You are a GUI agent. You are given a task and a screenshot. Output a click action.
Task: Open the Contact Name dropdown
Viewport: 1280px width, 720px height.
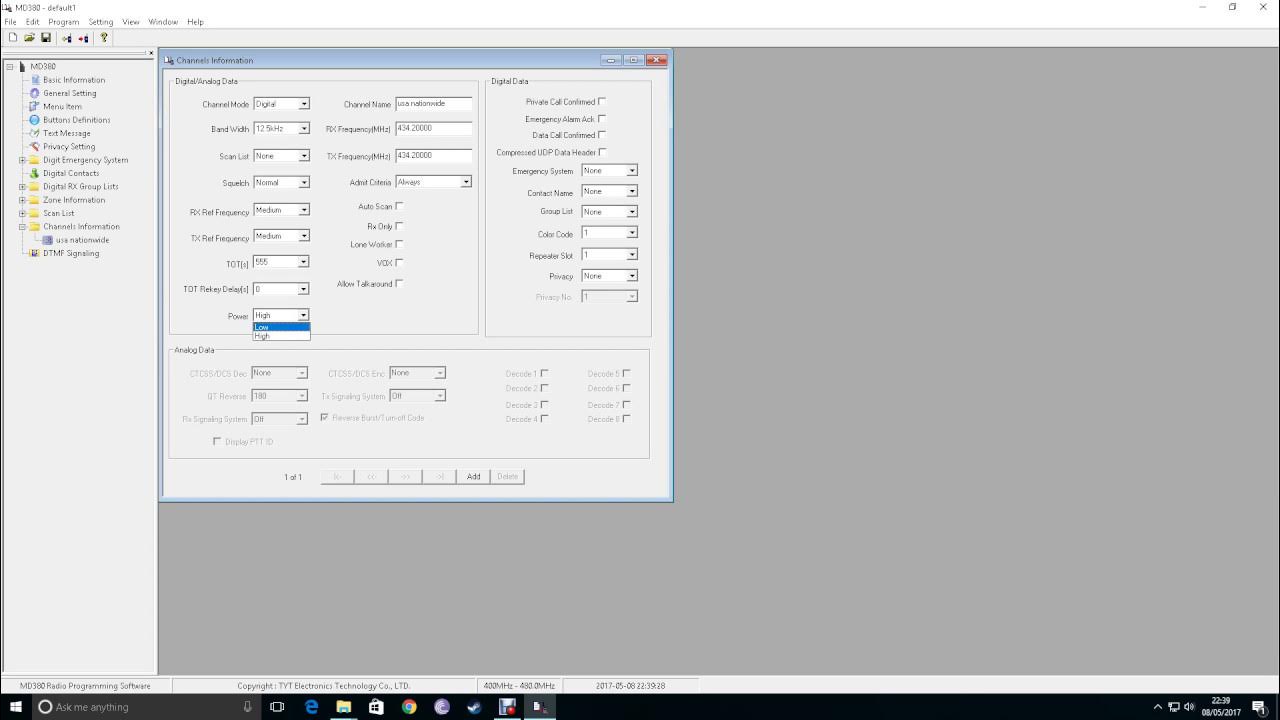pos(632,191)
